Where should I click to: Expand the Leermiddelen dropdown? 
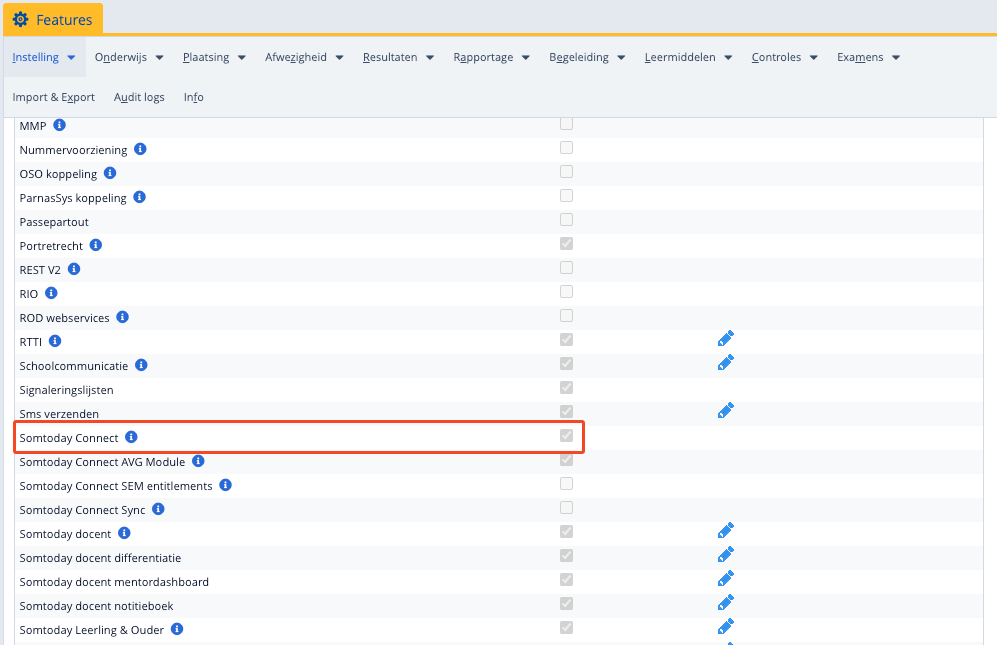688,58
